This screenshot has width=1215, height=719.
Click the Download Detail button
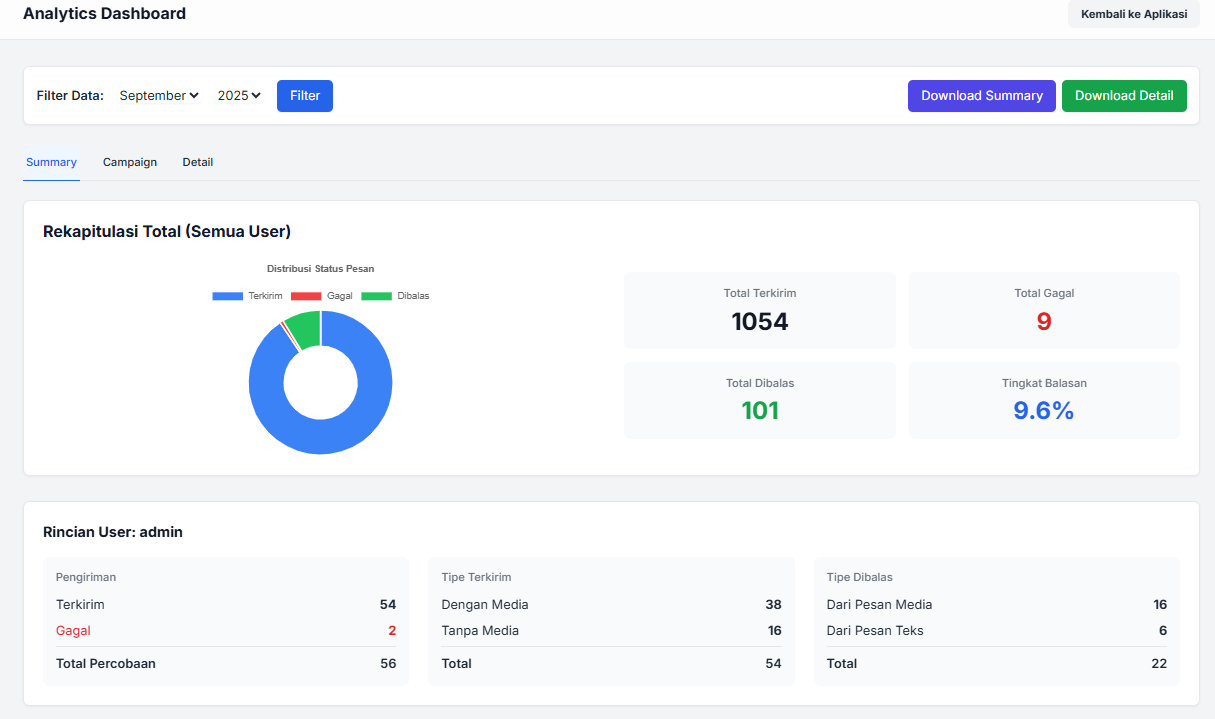1124,95
